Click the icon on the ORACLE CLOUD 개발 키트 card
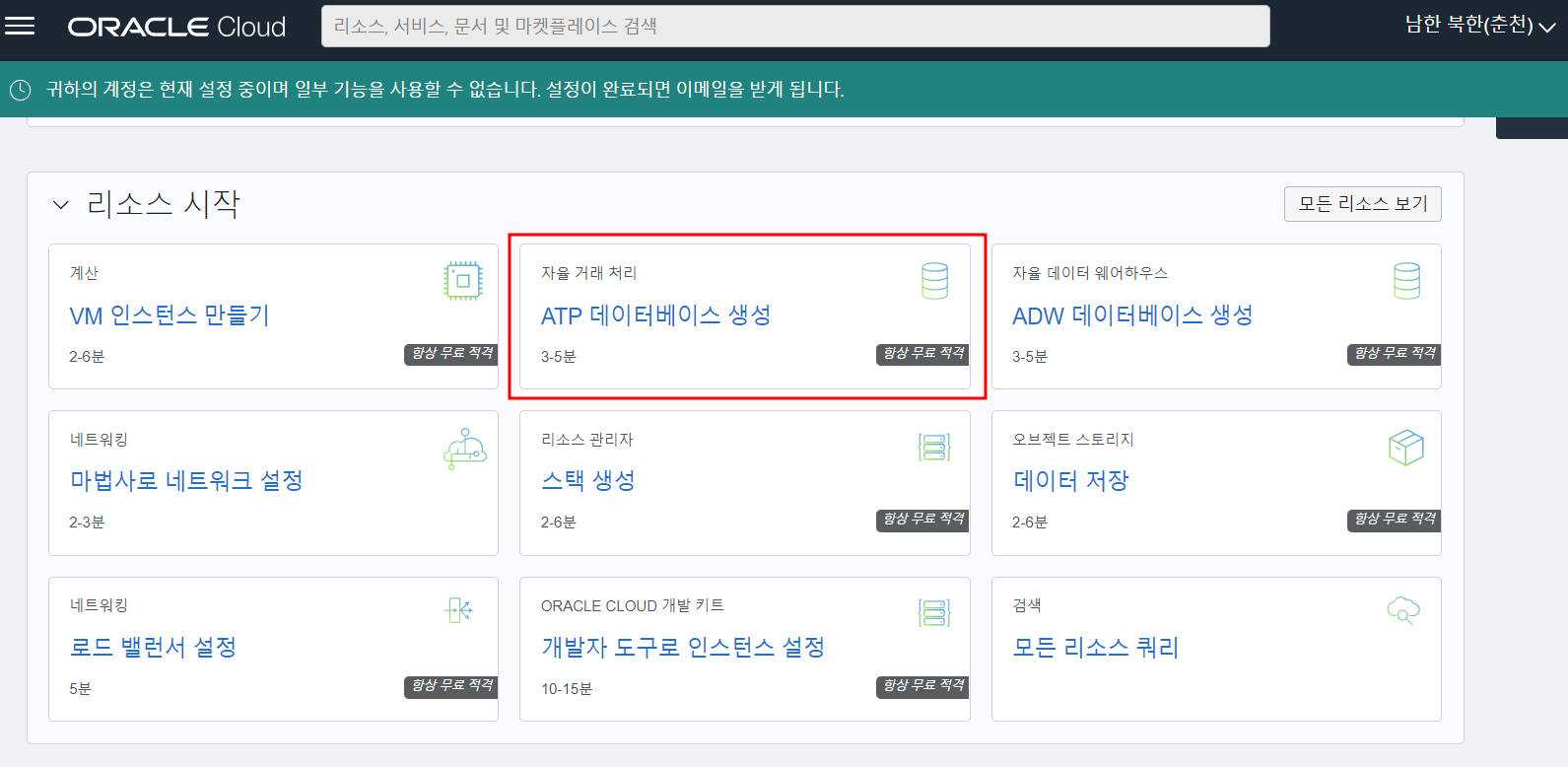The width and height of the screenshot is (1568, 767). [x=934, y=613]
